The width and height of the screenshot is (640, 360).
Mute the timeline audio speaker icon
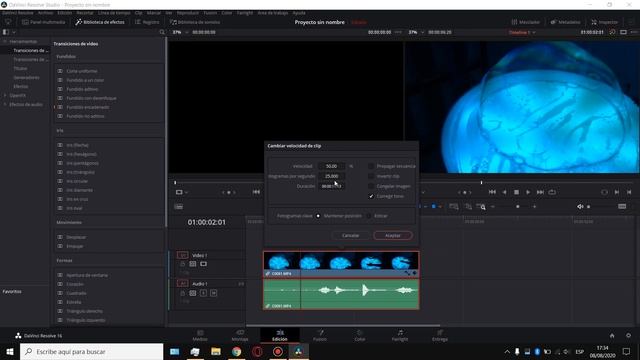pyautogui.click(x=580, y=207)
